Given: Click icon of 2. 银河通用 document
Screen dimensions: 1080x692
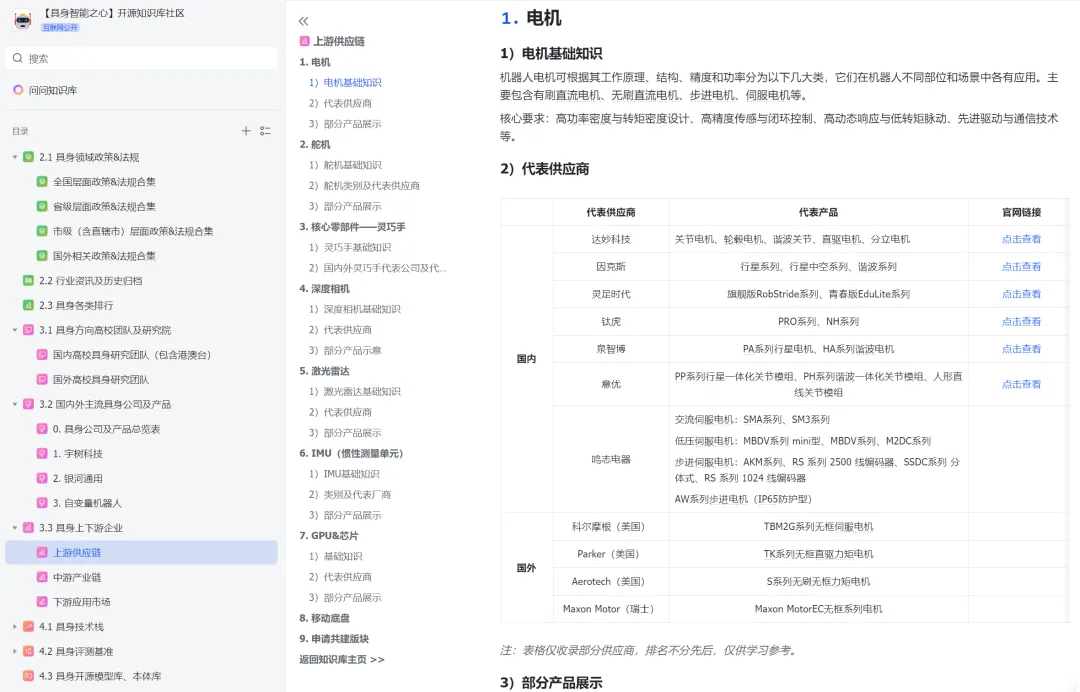Looking at the screenshot, I should pyautogui.click(x=42, y=479).
